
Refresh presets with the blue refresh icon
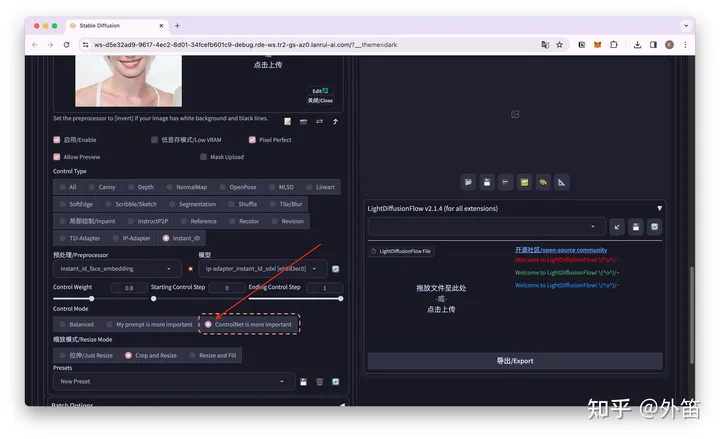tap(336, 382)
